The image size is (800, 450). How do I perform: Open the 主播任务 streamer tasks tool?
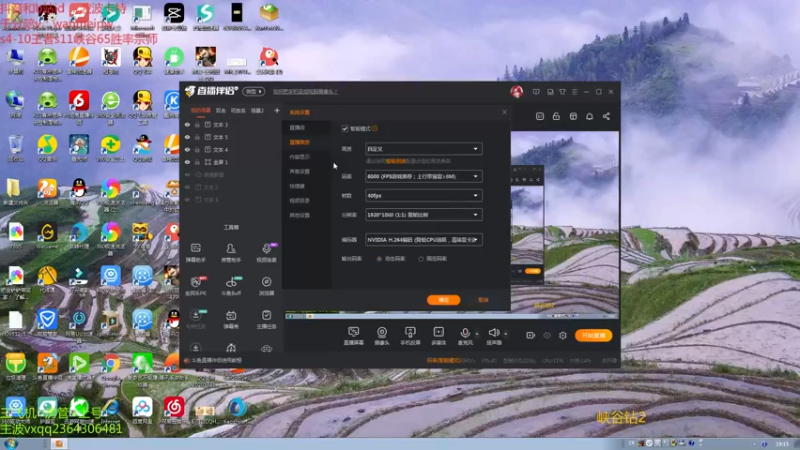(x=266, y=320)
